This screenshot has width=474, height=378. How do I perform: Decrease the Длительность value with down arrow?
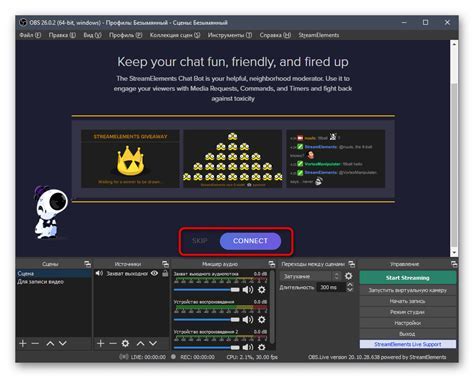click(349, 289)
